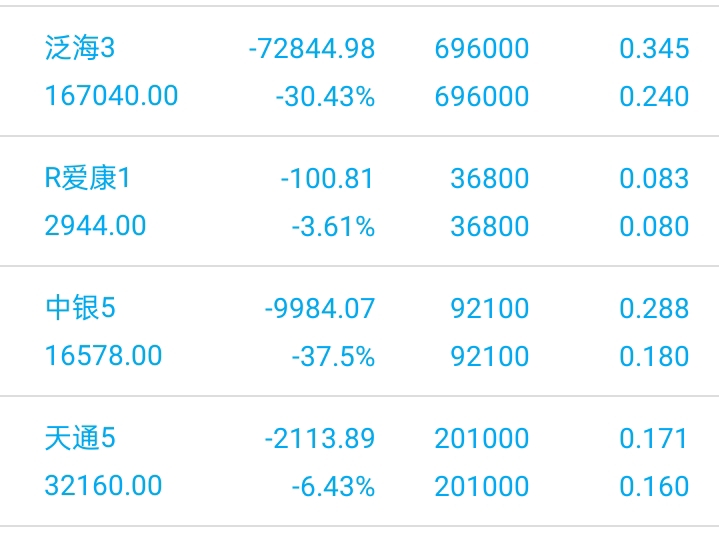Click 天通5 current price 0.160
This screenshot has height=535, width=719.
(654, 486)
